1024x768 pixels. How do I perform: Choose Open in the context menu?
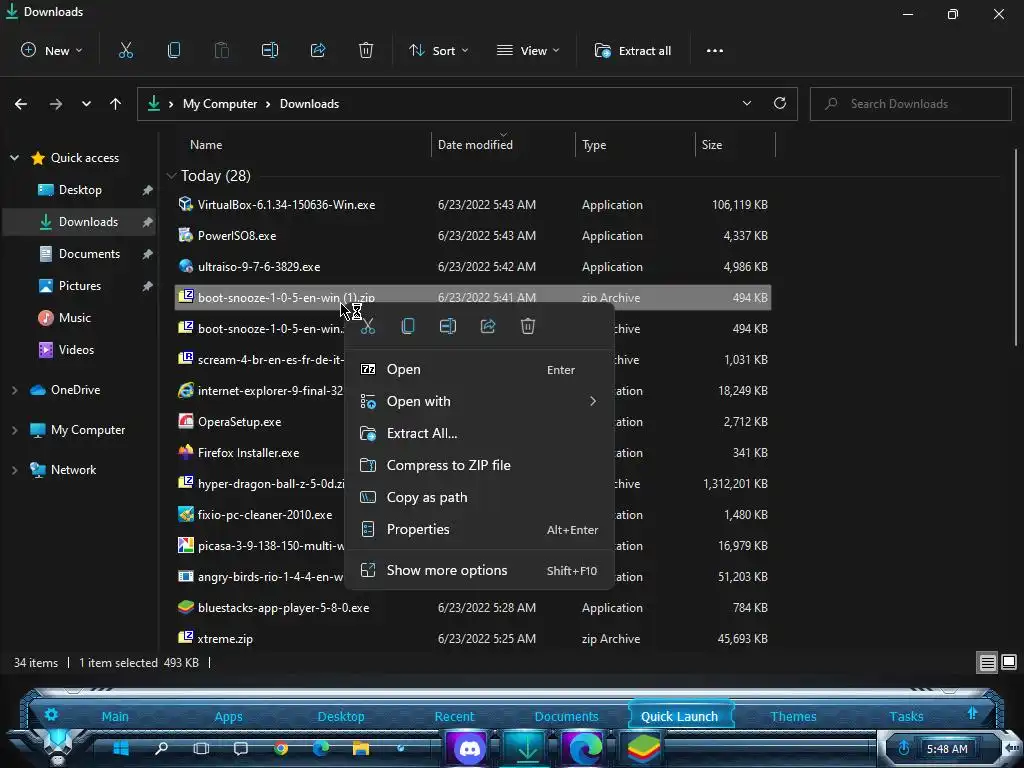(479, 369)
